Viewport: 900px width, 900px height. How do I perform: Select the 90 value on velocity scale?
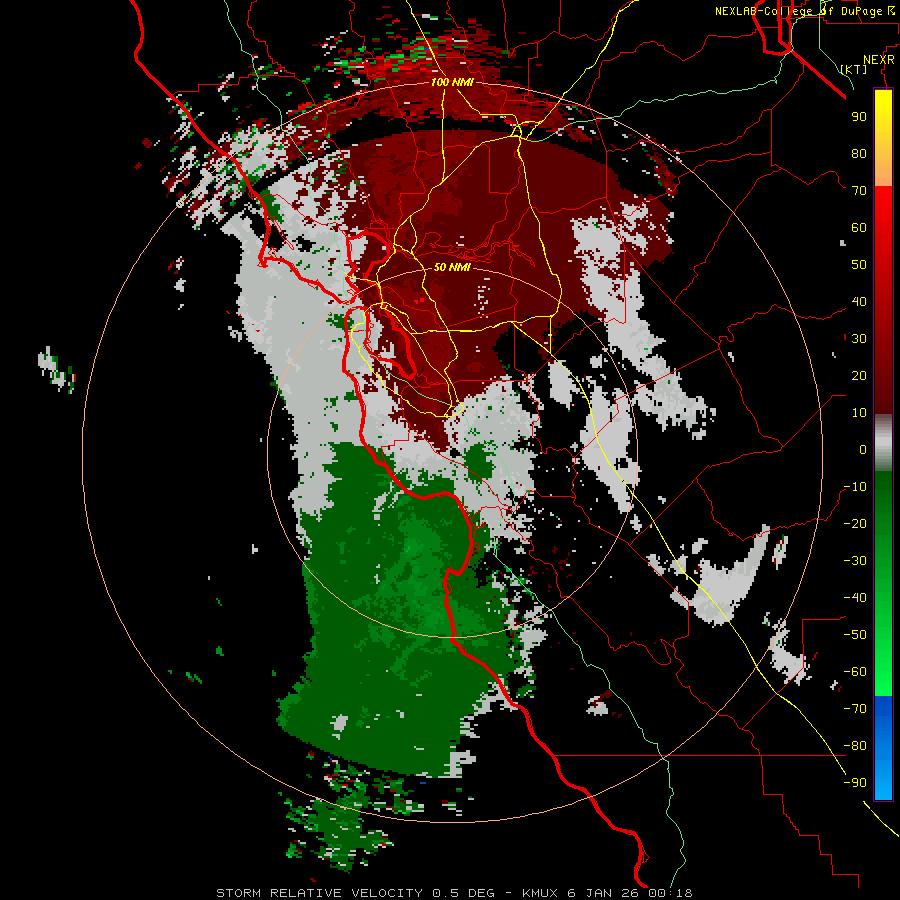tap(859, 117)
